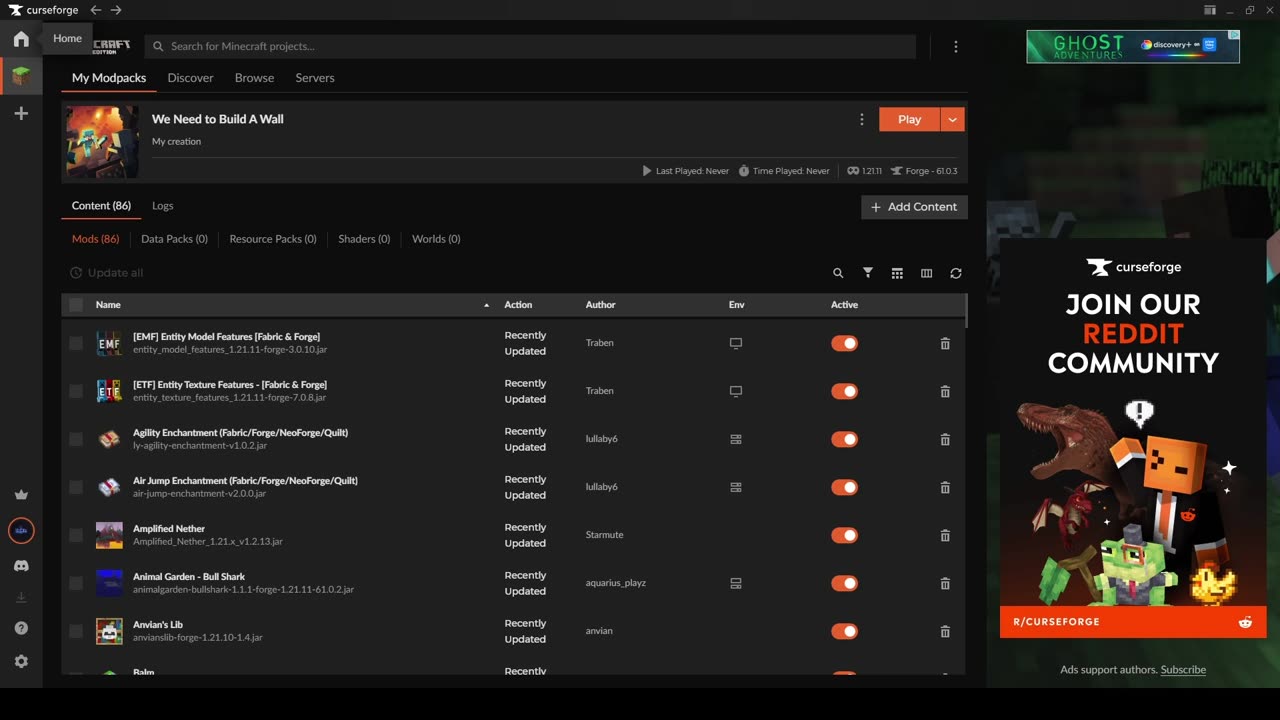Open the filter funnel icon
This screenshot has height=720, width=1280.
point(868,273)
